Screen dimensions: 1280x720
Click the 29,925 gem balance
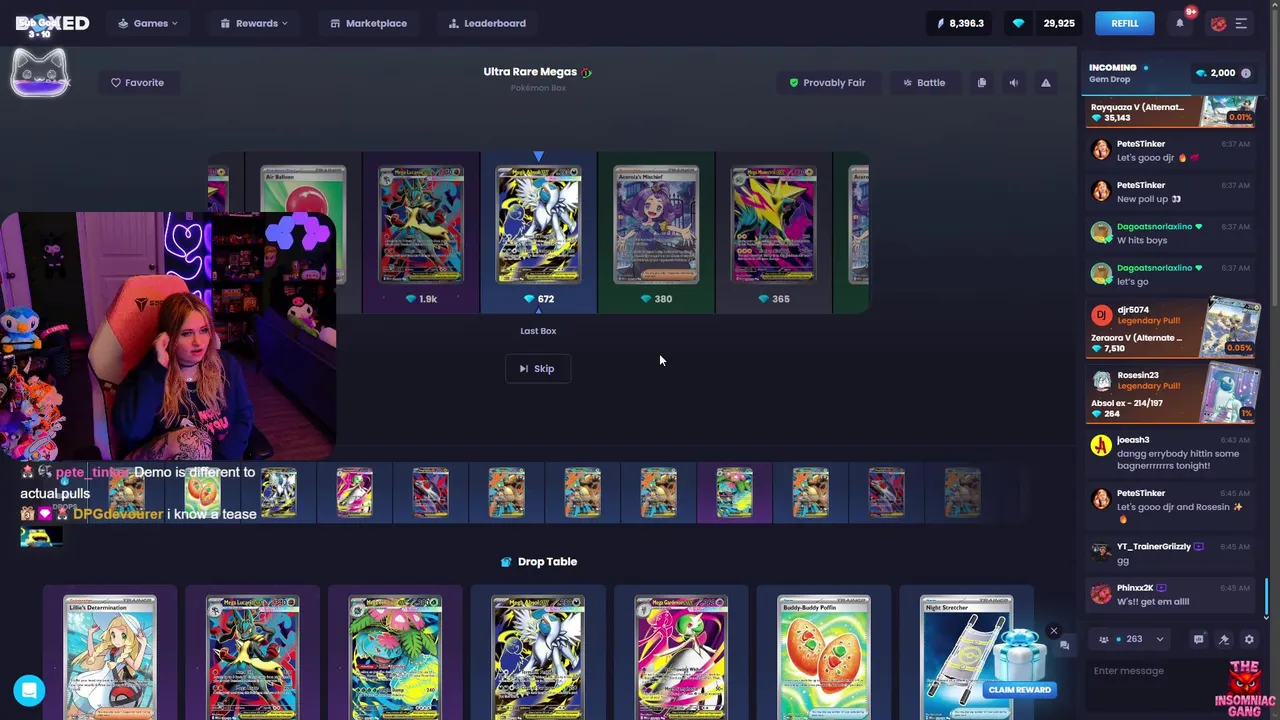coord(1059,23)
